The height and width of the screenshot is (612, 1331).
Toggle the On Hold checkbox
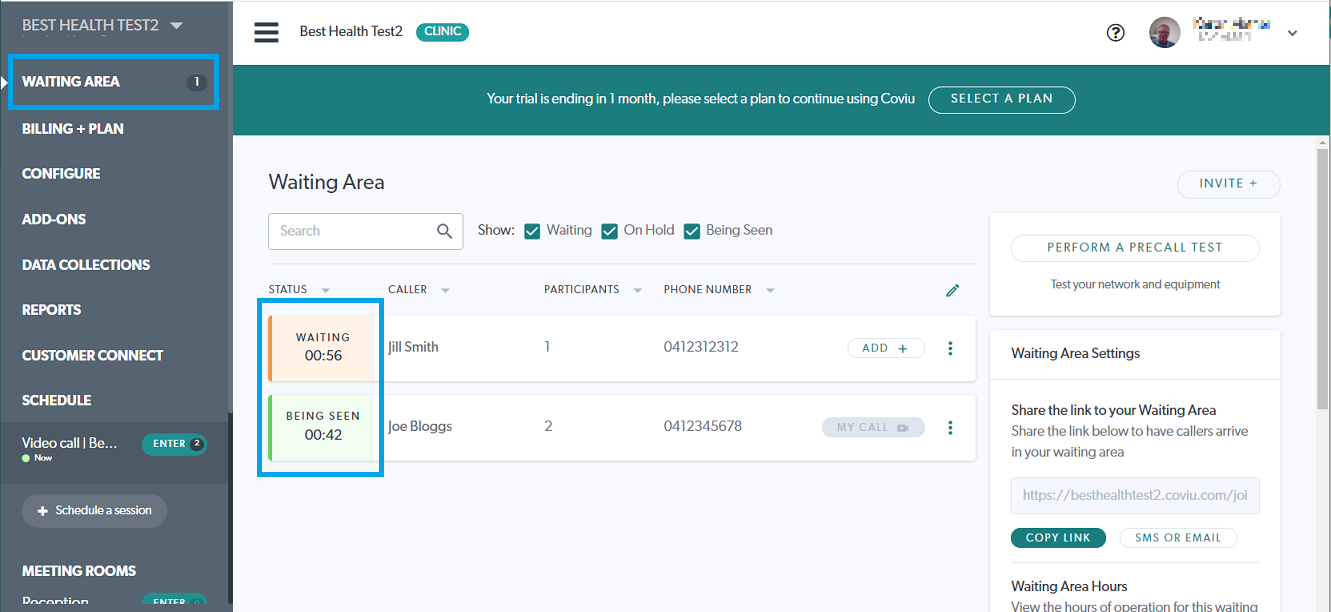tap(609, 231)
